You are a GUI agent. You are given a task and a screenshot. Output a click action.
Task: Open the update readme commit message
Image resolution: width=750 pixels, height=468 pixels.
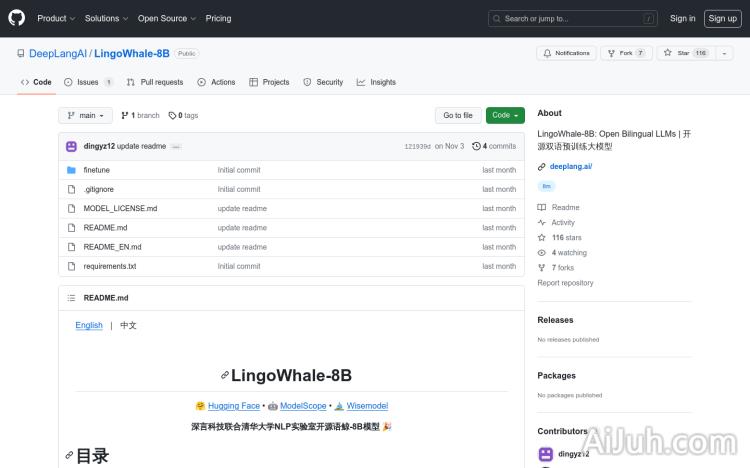(142, 146)
